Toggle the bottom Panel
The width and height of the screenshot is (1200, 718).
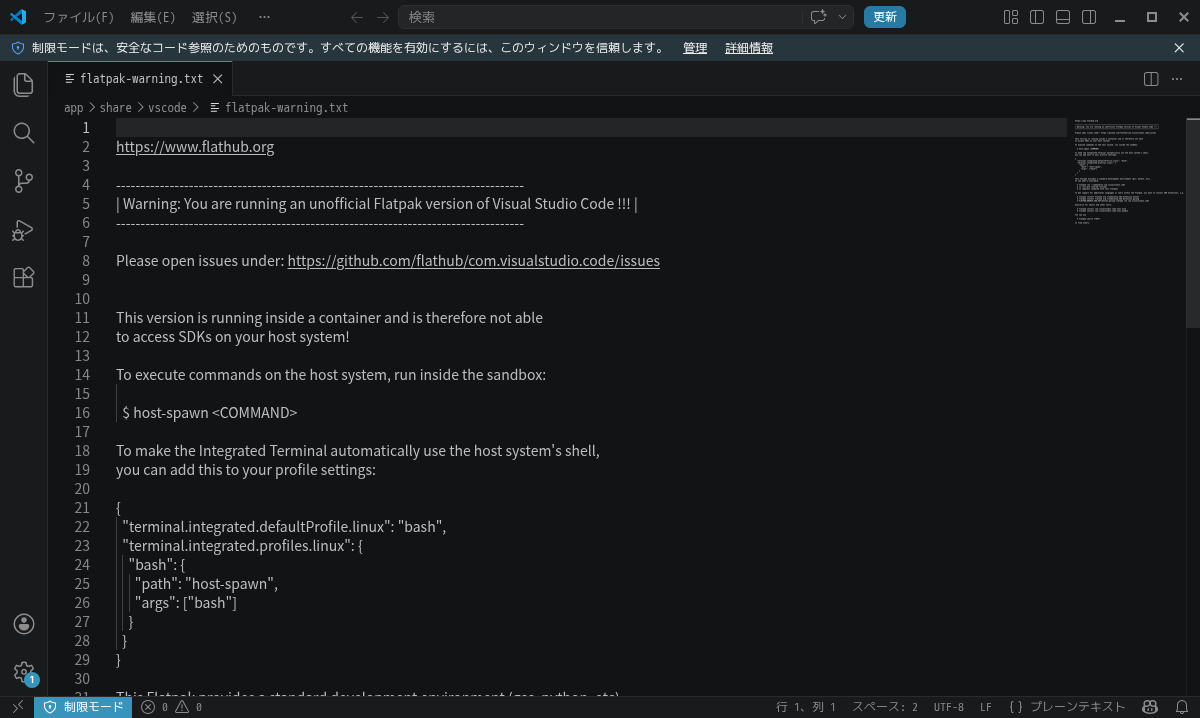tap(1063, 17)
